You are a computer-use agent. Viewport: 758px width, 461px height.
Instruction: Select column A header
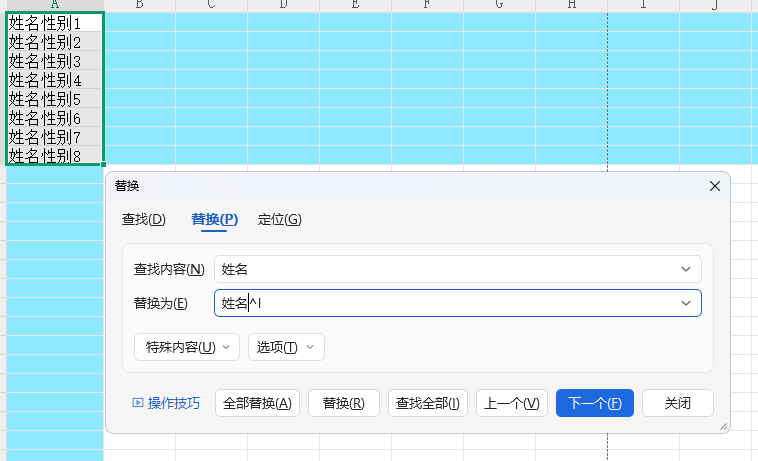click(x=55, y=5)
